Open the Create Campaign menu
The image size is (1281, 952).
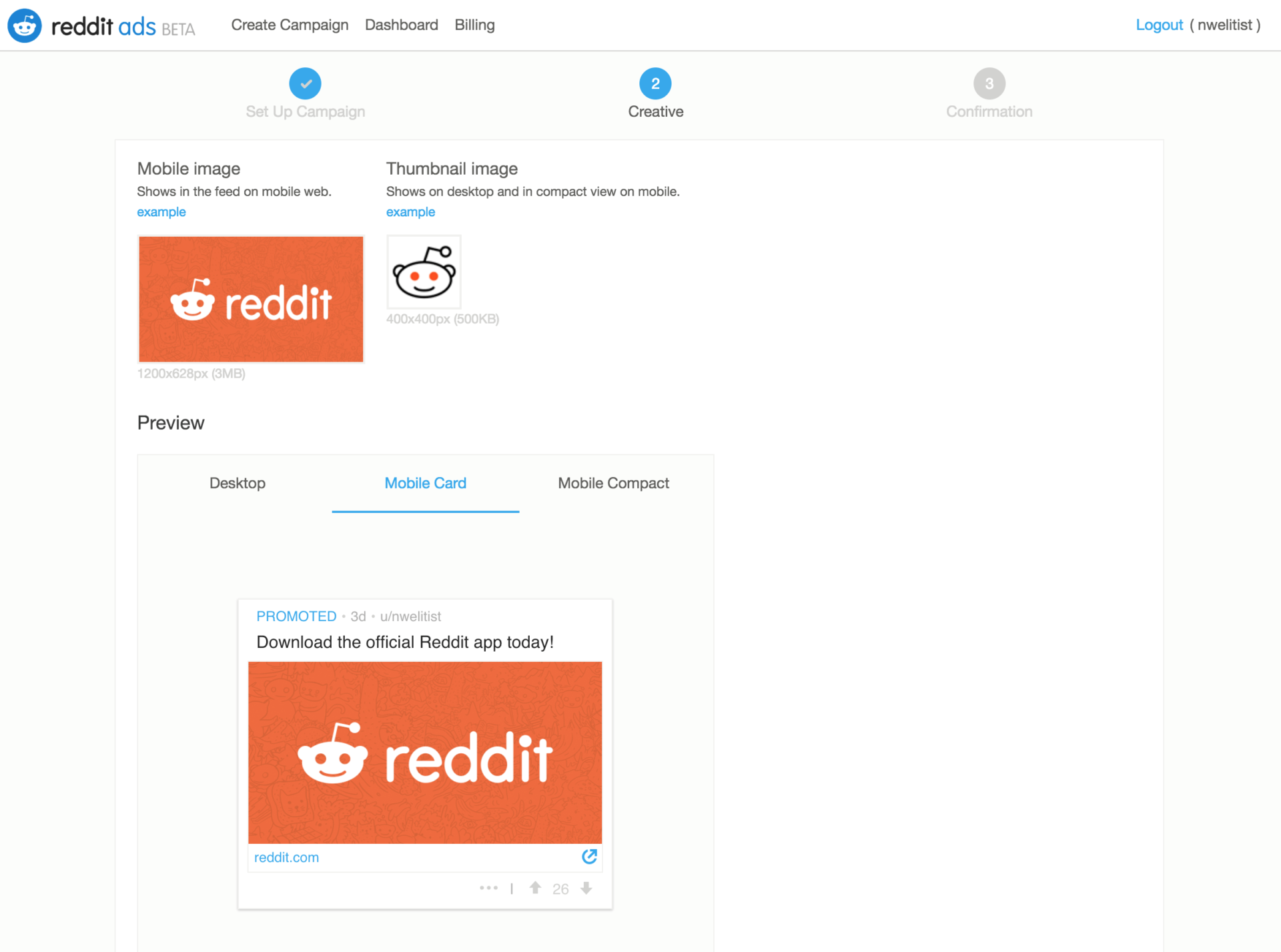(x=290, y=25)
